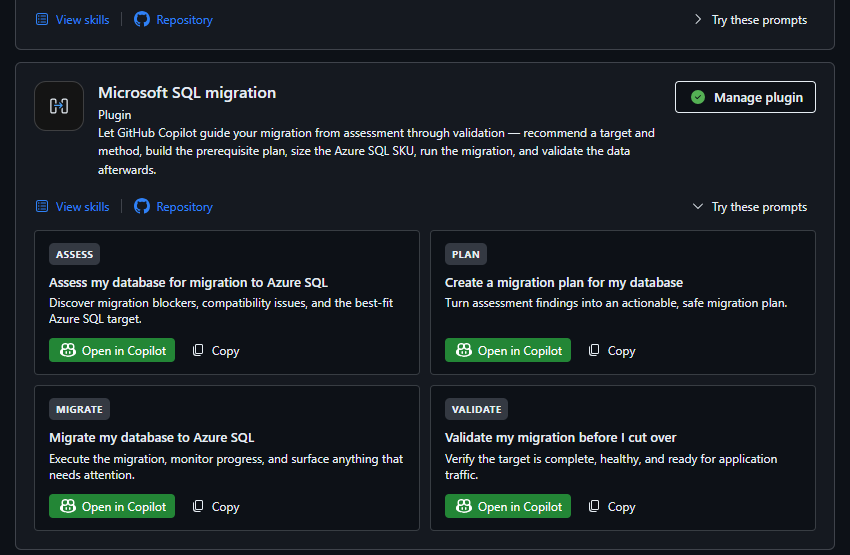This screenshot has width=850, height=555.
Task: Select heading Create a migration plan for my database
Action: point(564,282)
